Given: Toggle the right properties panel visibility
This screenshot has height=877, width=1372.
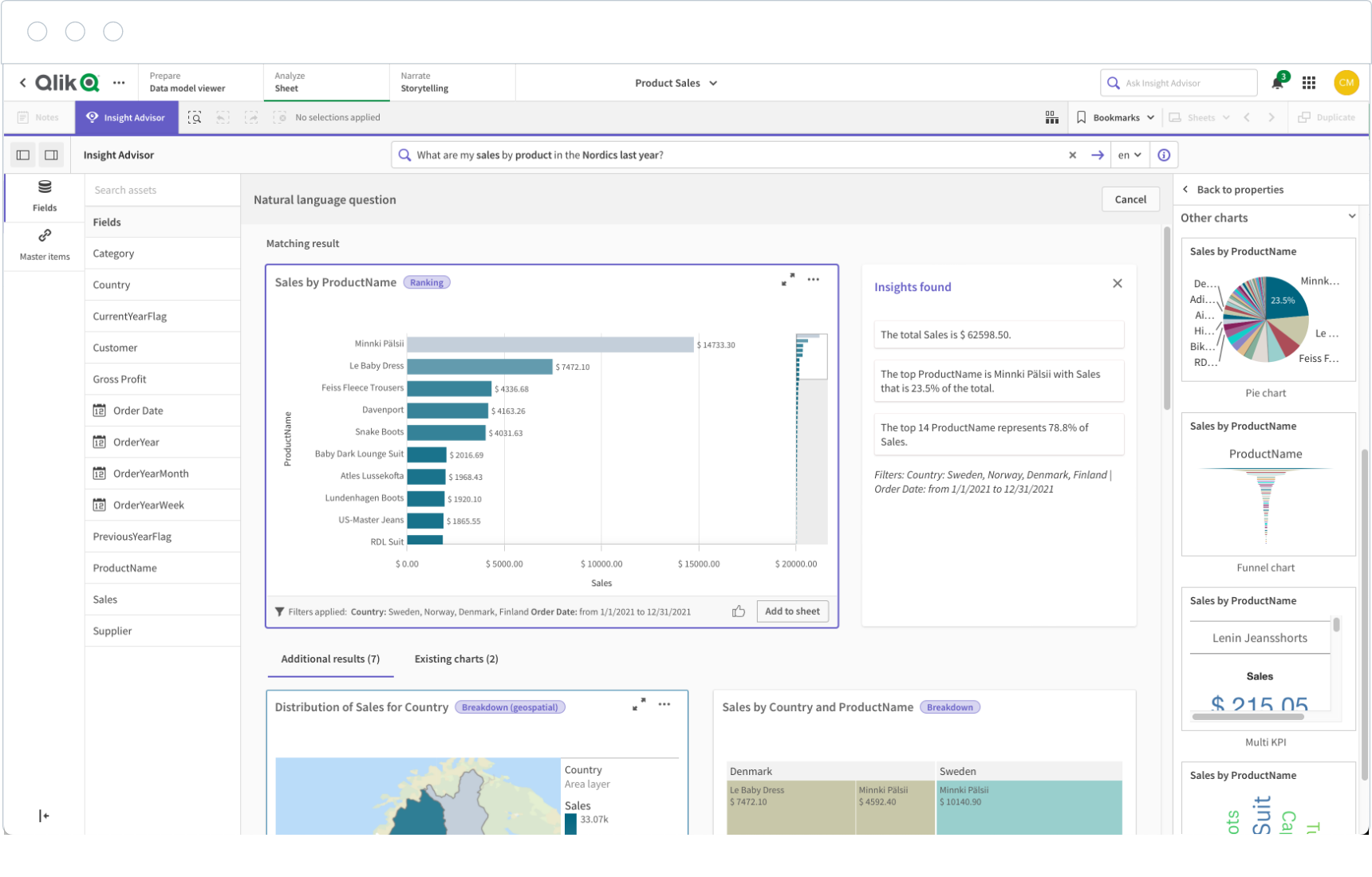Looking at the screenshot, I should point(51,155).
